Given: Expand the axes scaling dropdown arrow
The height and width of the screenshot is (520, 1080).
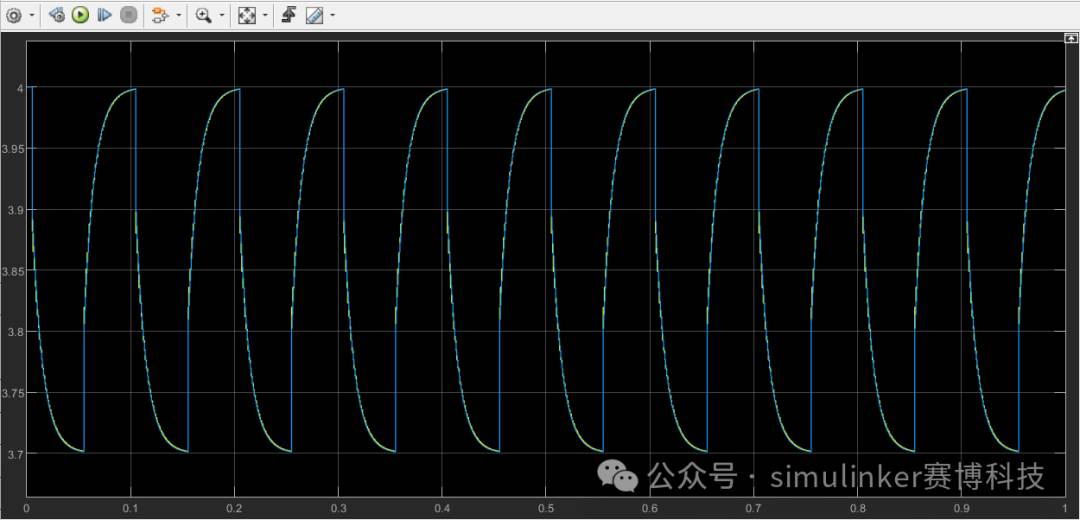Looking at the screenshot, I should tap(265, 15).
